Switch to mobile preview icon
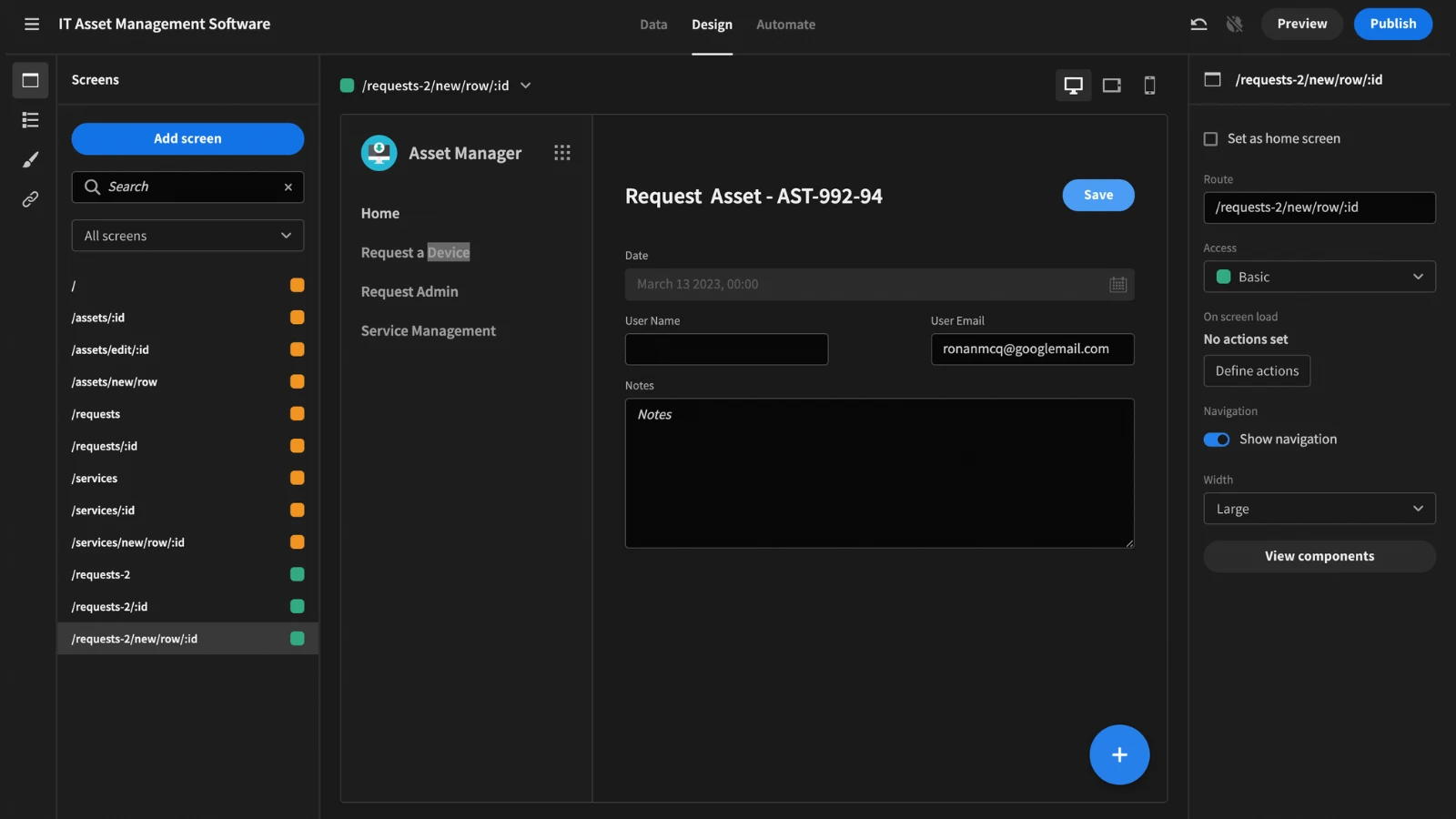 coord(1149,86)
